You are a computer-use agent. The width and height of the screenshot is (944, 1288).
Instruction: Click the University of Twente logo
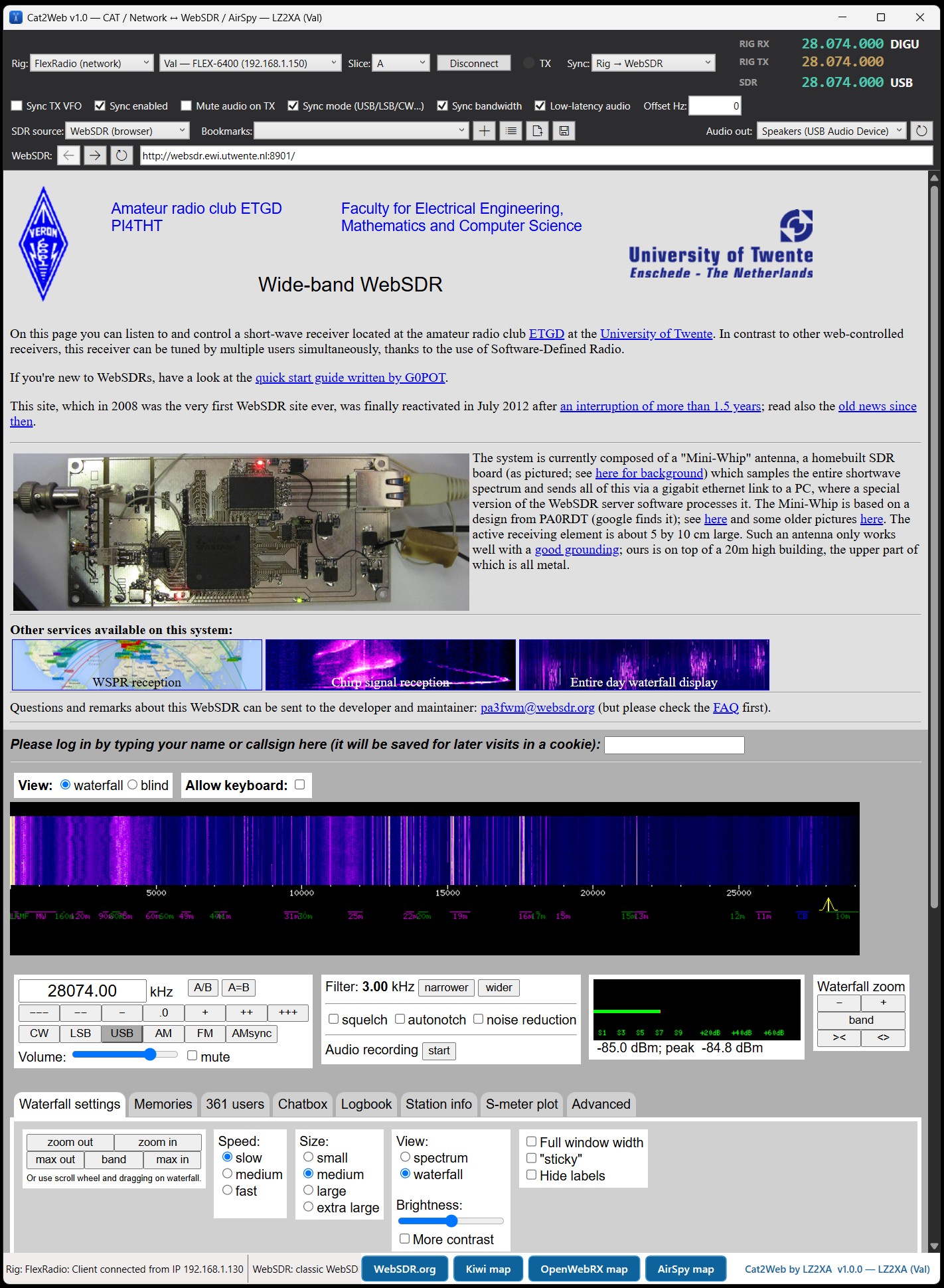pyautogui.click(x=721, y=244)
